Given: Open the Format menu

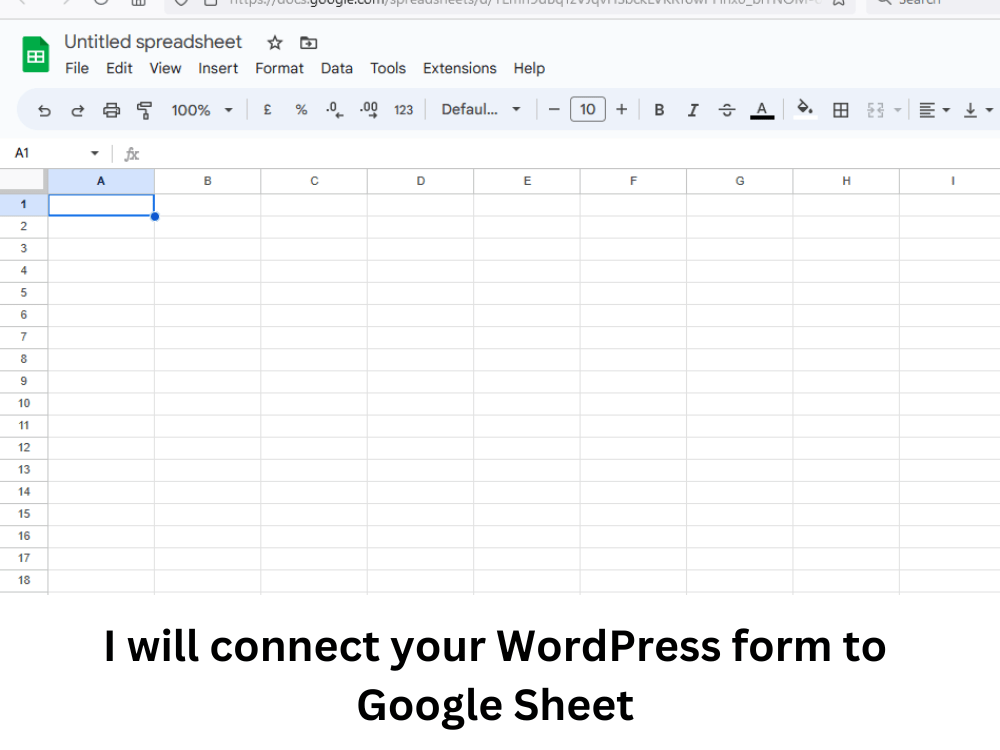Looking at the screenshot, I should [279, 68].
